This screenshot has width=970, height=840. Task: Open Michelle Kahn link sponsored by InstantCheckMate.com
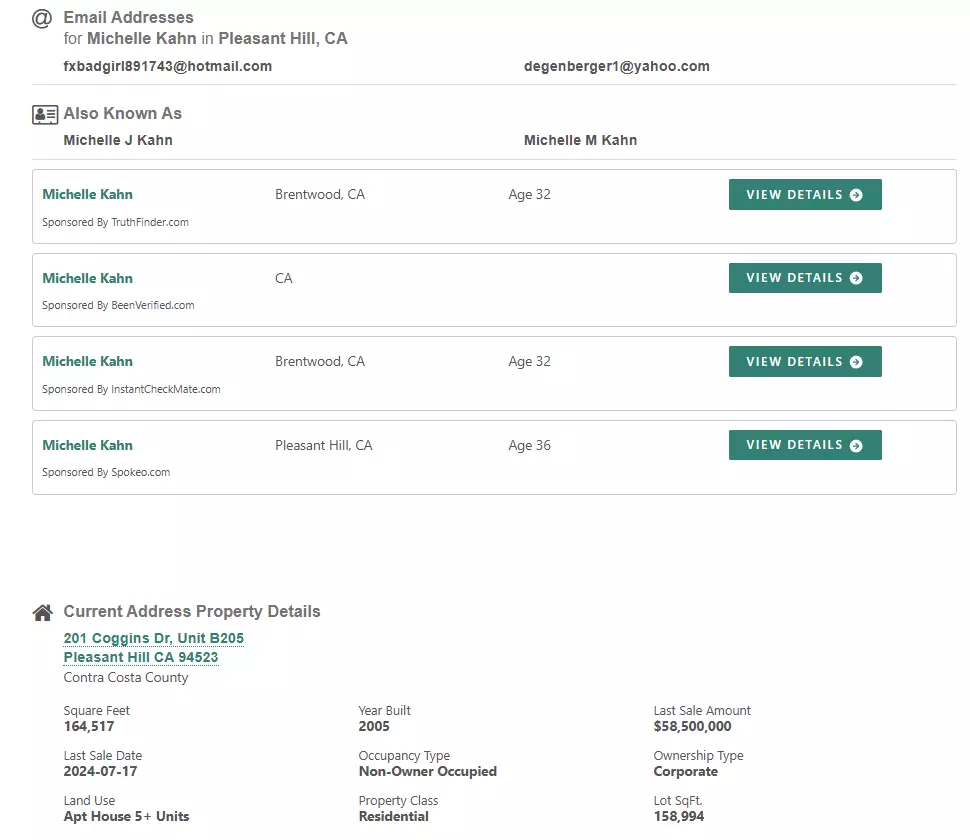coord(87,361)
